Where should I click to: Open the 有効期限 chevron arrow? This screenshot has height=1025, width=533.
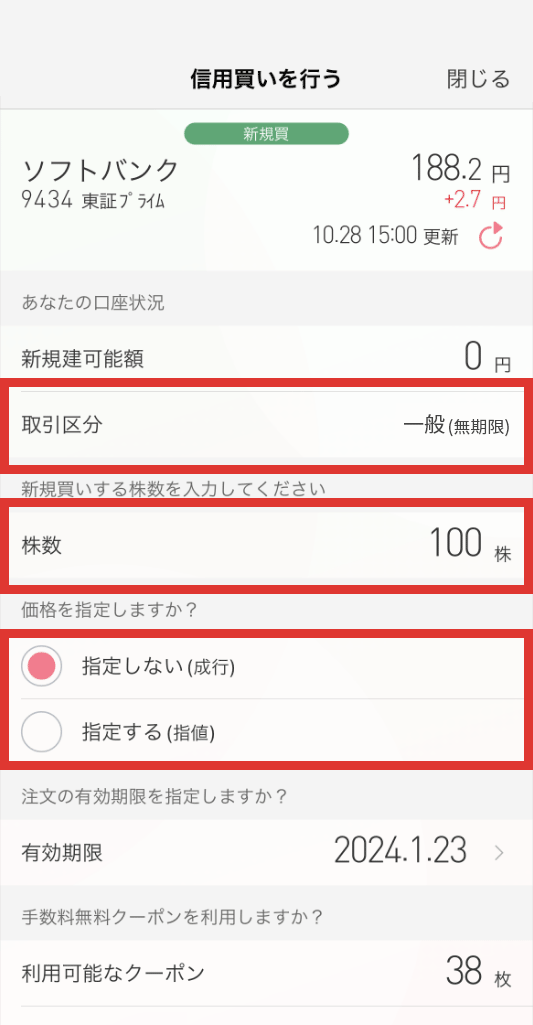(x=500, y=852)
